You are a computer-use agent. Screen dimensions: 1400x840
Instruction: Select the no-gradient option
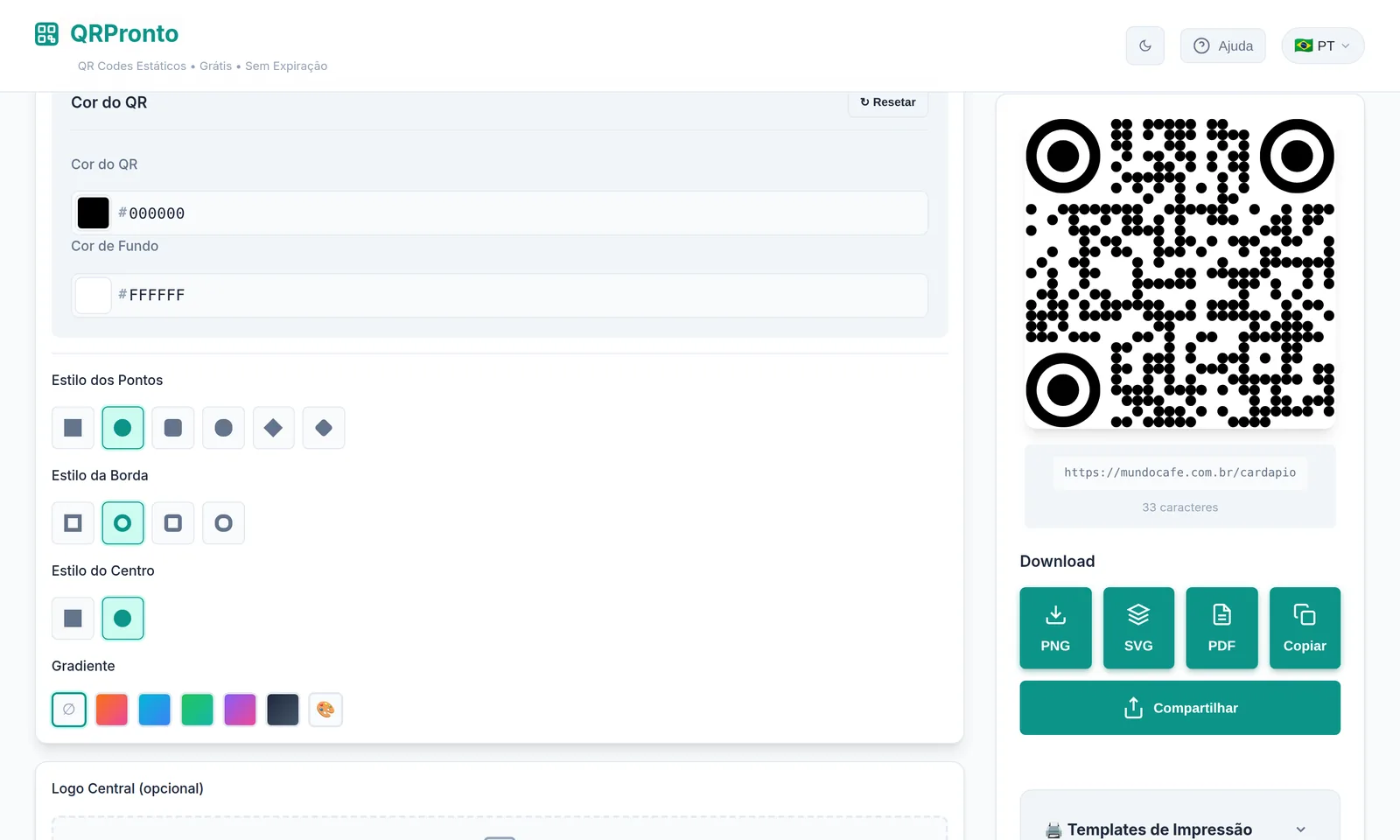[x=69, y=710]
